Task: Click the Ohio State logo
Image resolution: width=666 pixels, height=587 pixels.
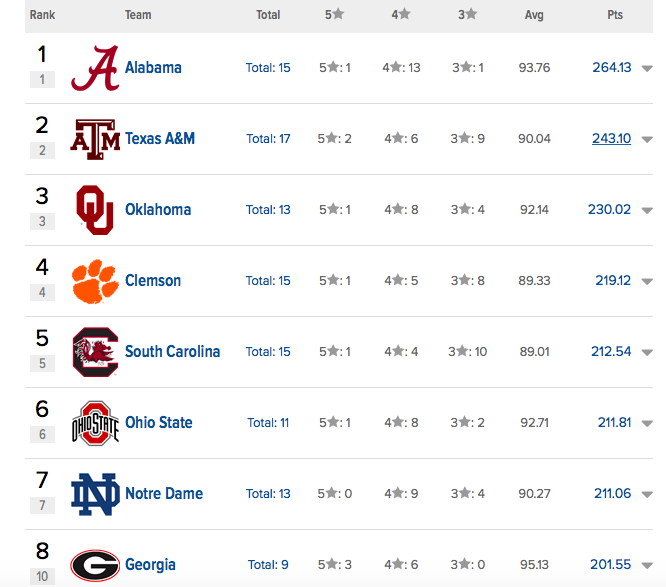Action: coord(95,423)
